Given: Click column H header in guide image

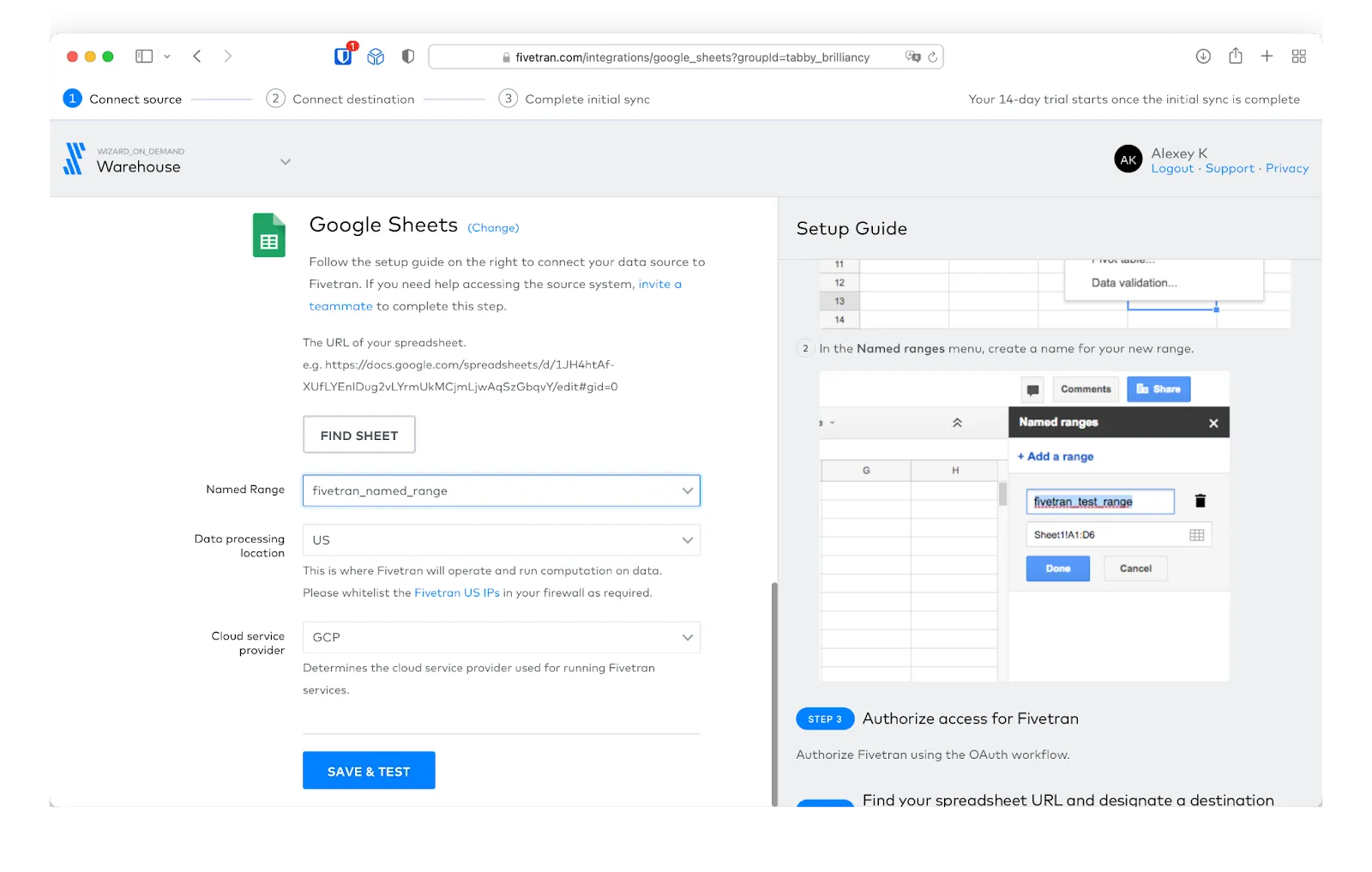Looking at the screenshot, I should point(955,471).
